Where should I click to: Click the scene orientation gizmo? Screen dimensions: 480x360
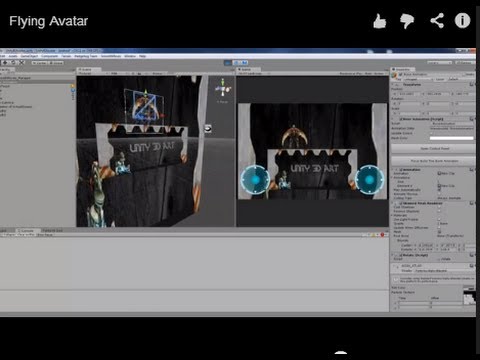[x=223, y=88]
